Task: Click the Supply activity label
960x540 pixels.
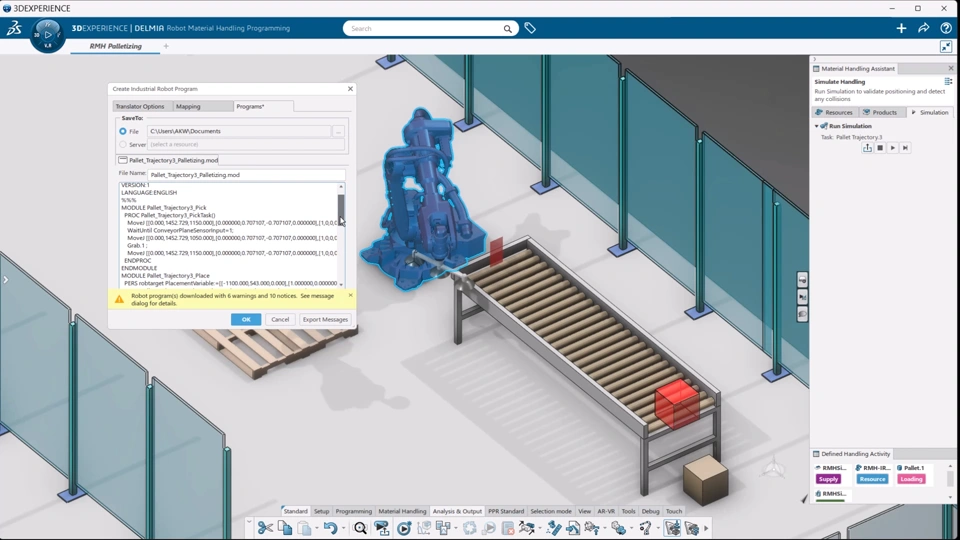Action: [828, 479]
